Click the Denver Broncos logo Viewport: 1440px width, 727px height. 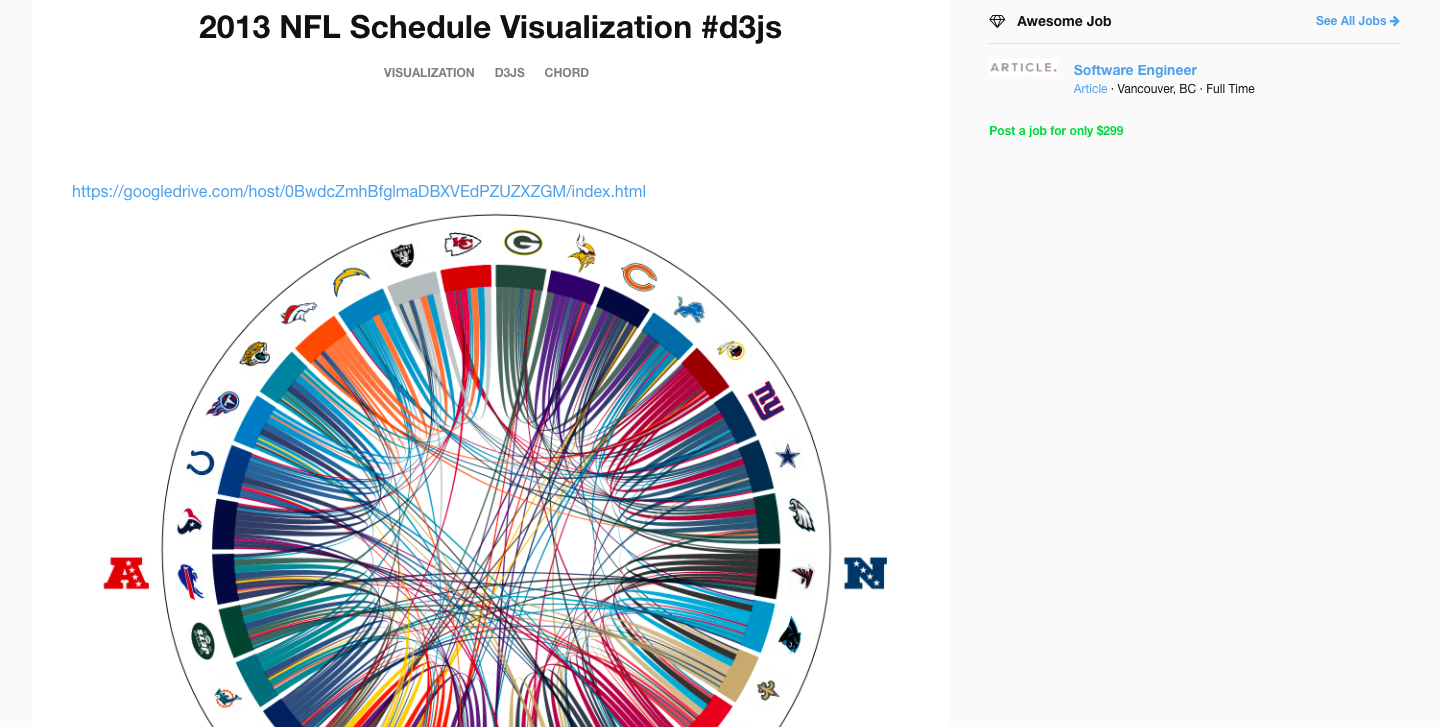[298, 313]
